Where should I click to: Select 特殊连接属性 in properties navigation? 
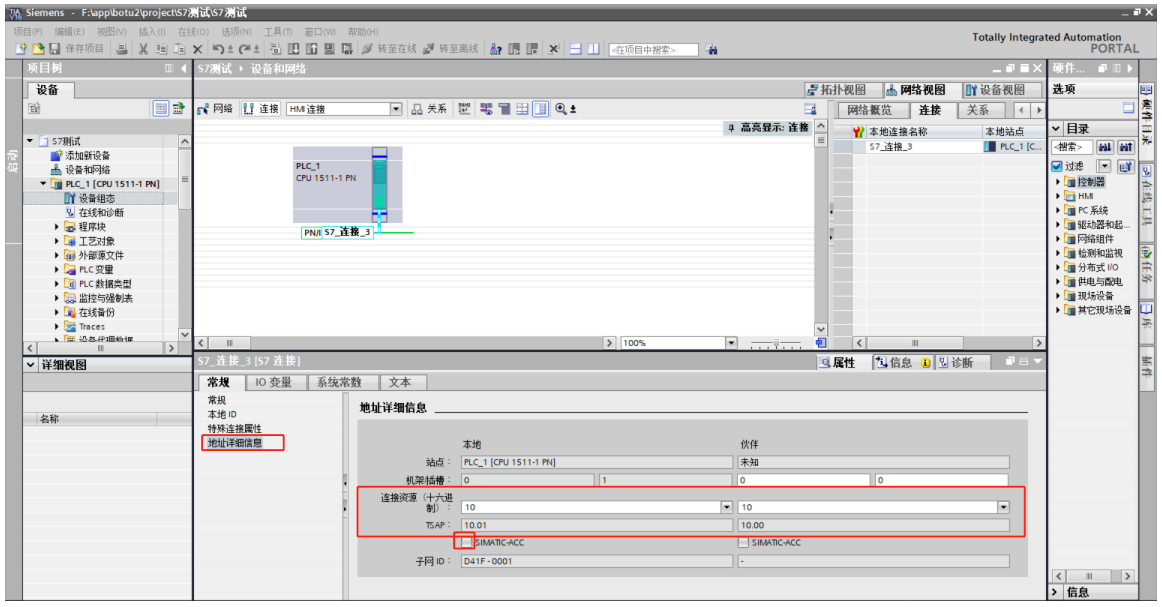click(x=234, y=428)
